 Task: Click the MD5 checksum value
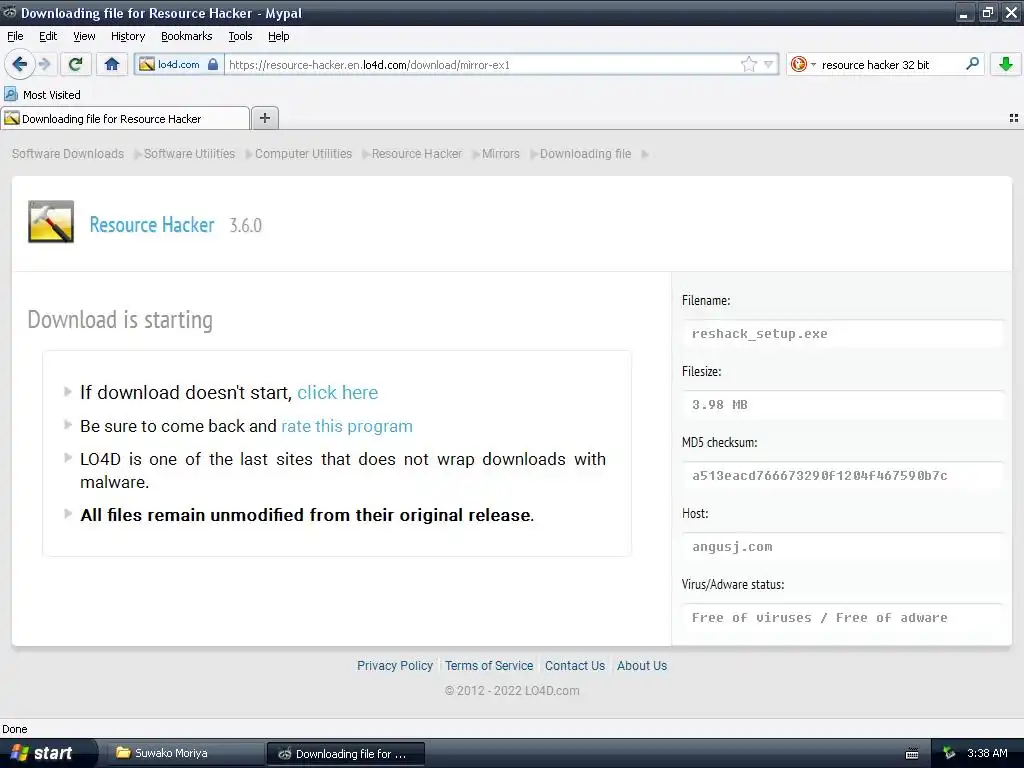pyautogui.click(x=820, y=475)
